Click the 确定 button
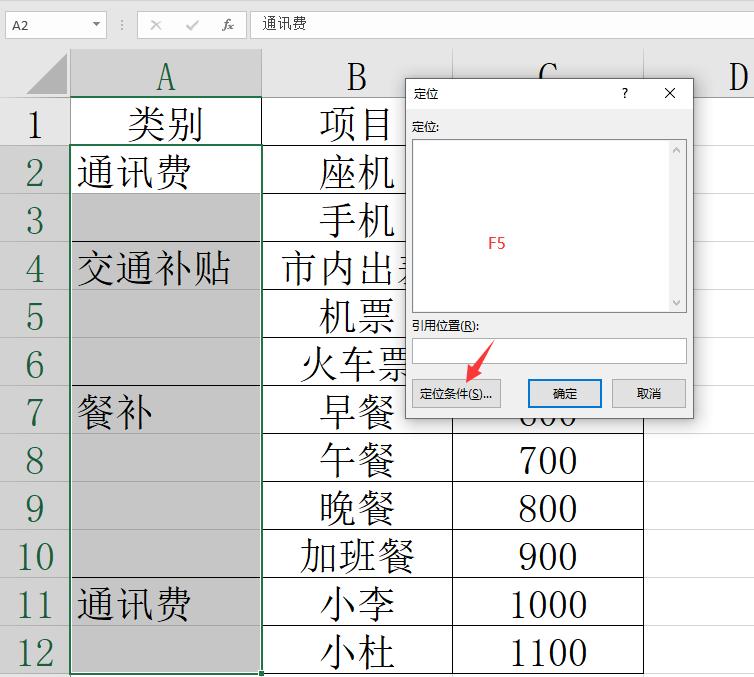This screenshot has height=677, width=754. click(565, 393)
